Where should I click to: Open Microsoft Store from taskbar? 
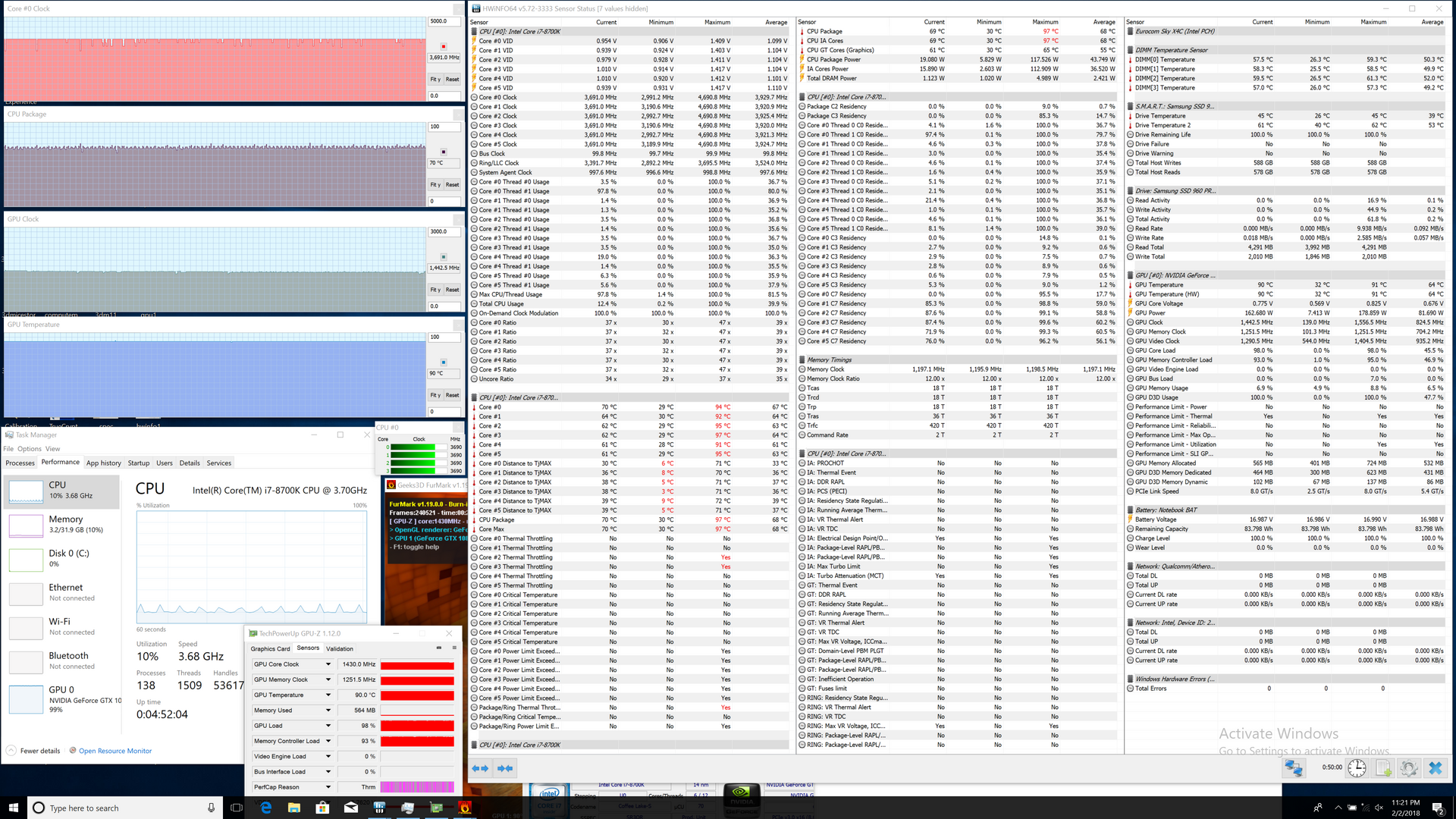coord(322,808)
